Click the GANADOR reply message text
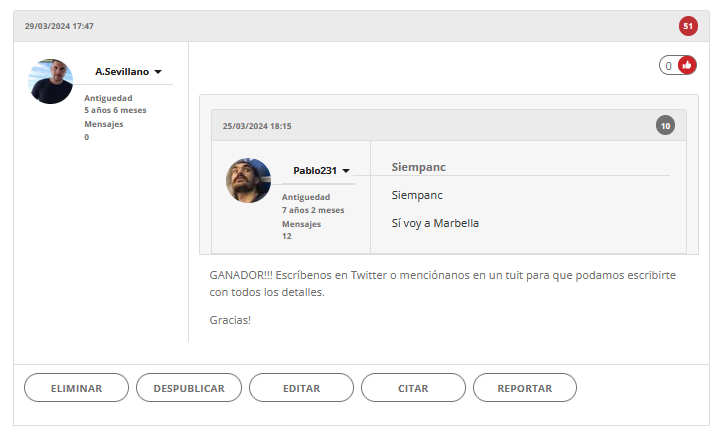This screenshot has height=438, width=724. [x=442, y=283]
